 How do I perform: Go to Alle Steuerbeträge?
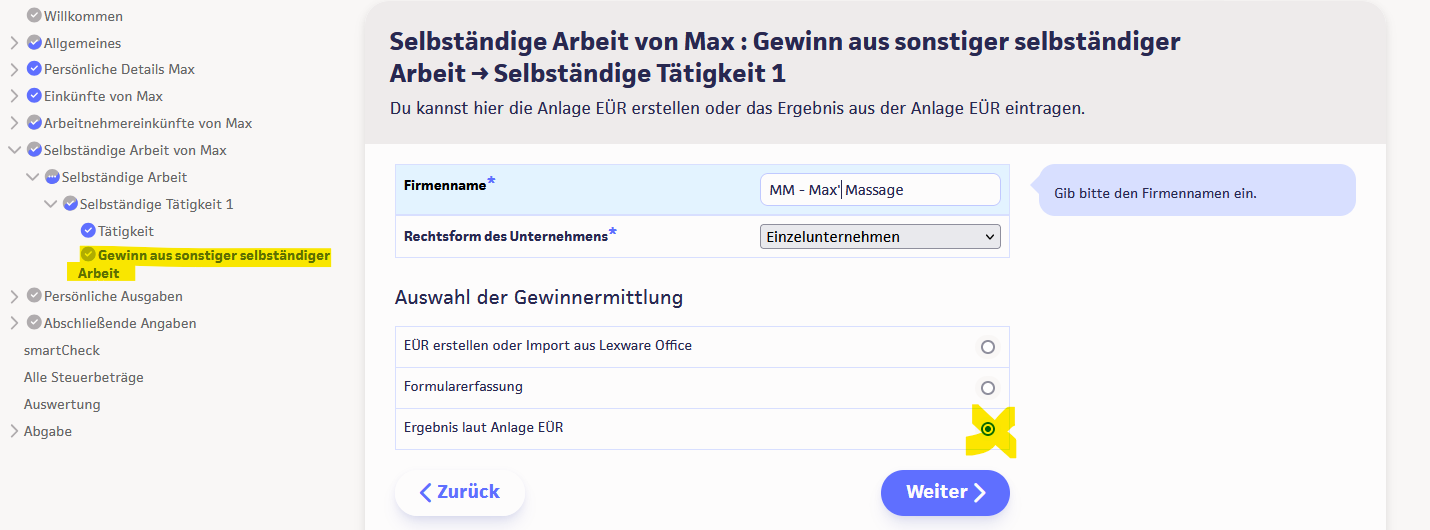click(83, 377)
